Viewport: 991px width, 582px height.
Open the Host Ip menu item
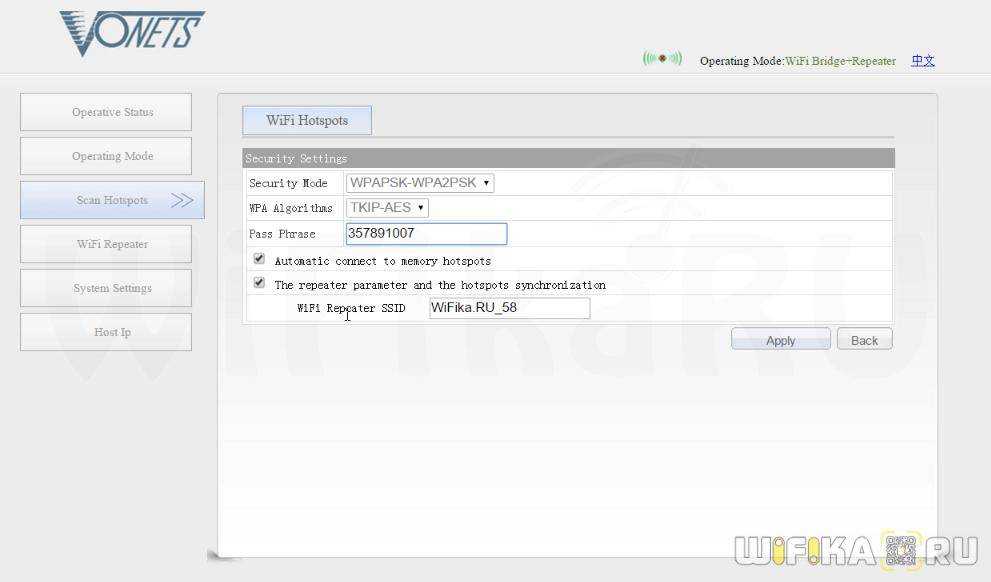pyautogui.click(x=106, y=332)
